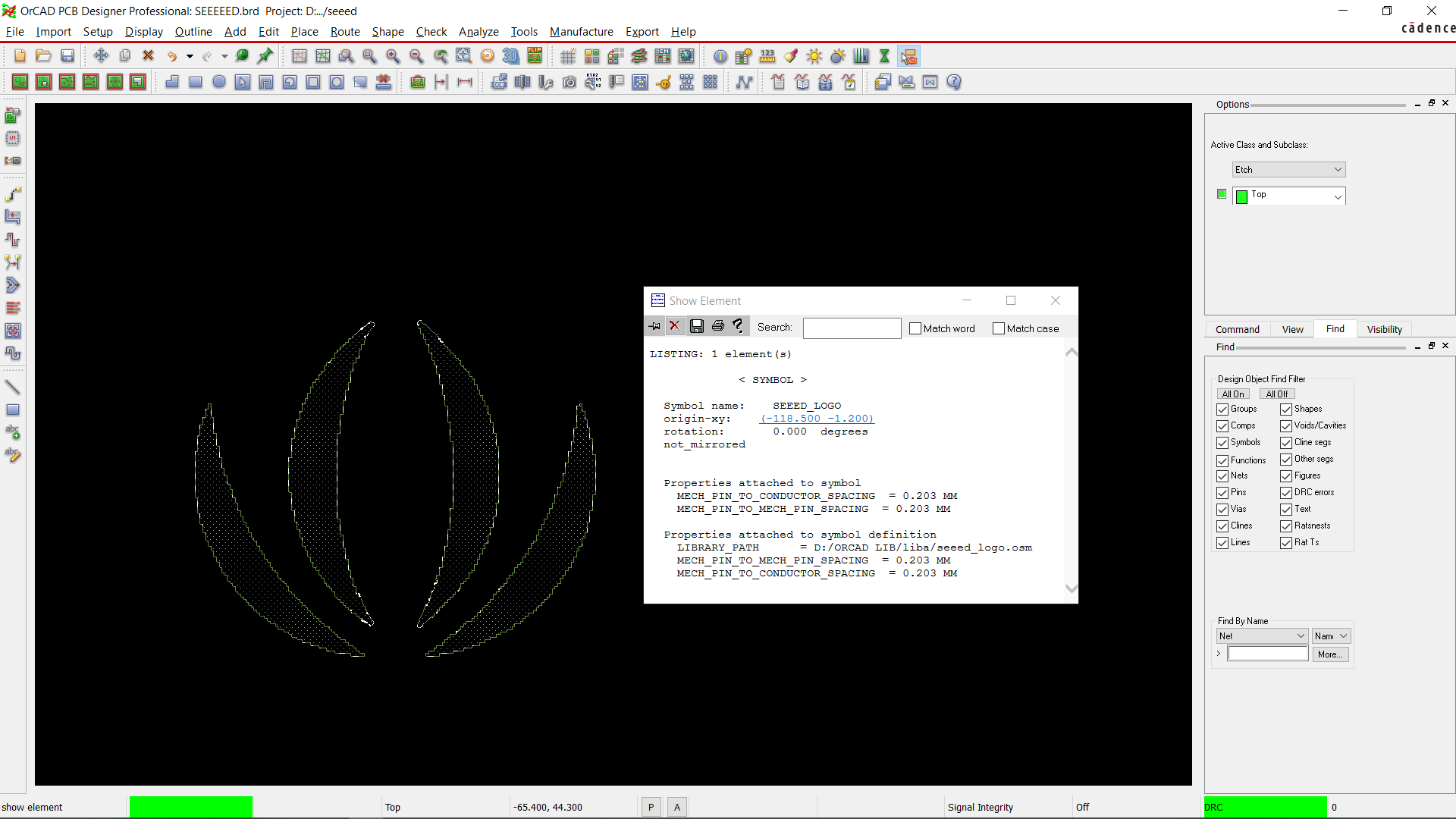Enable the Match word checkbox
Viewport: 1456px width, 819px height.
(x=915, y=328)
